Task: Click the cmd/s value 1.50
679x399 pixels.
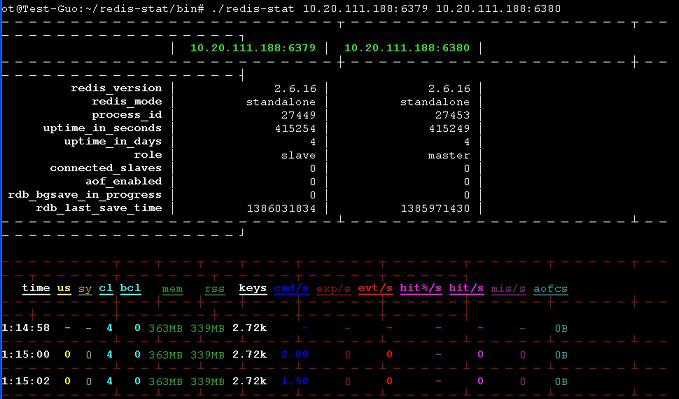Action: click(x=295, y=381)
